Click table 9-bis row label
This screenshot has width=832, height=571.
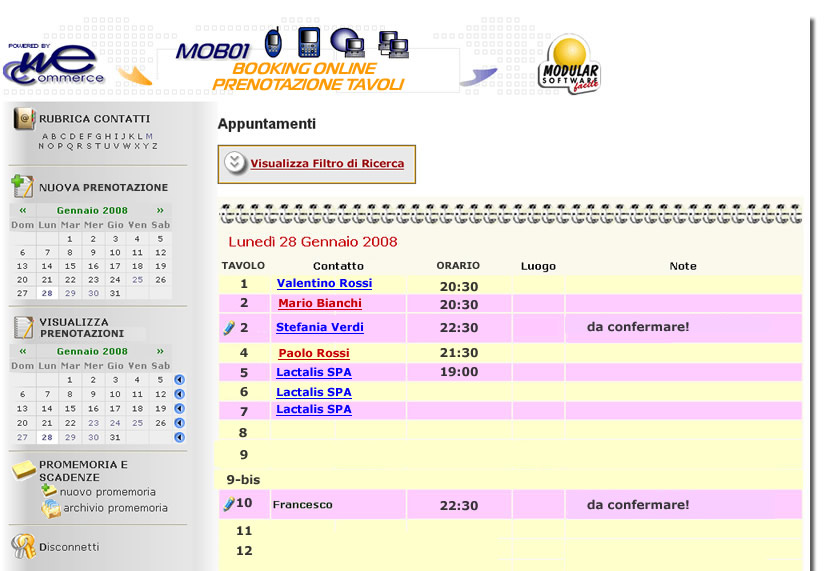243,480
